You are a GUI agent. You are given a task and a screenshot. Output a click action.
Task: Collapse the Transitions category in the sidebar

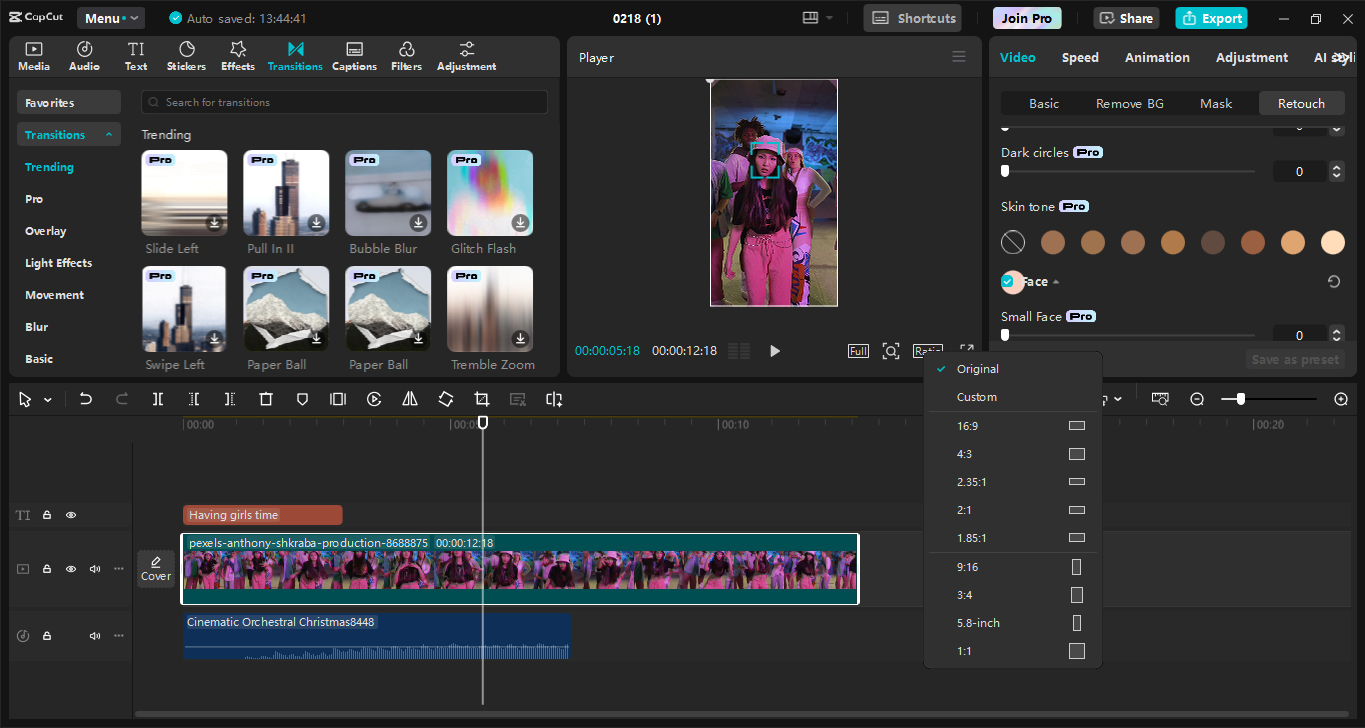(x=108, y=134)
